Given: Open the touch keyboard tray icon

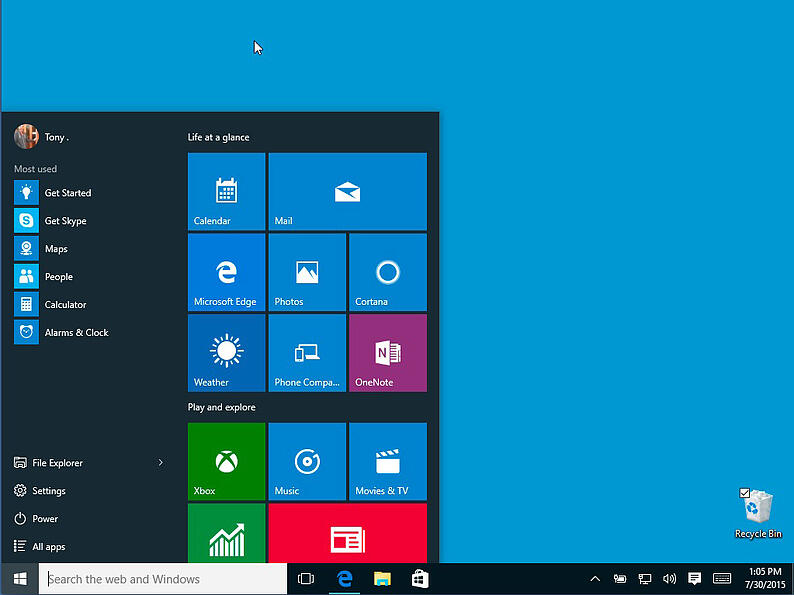Looking at the screenshot, I should pos(722,578).
